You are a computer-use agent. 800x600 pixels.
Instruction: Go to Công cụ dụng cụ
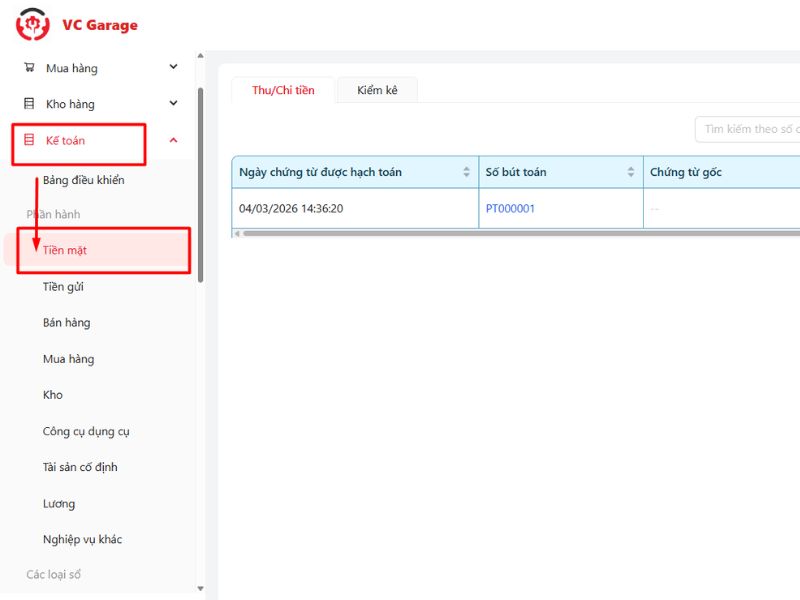[86, 432]
